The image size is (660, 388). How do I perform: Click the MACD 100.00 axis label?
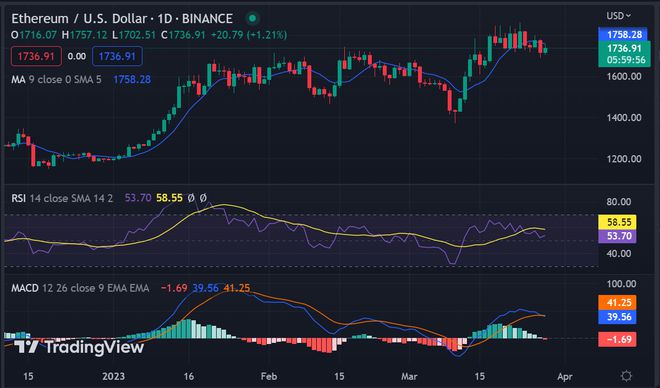click(621, 284)
